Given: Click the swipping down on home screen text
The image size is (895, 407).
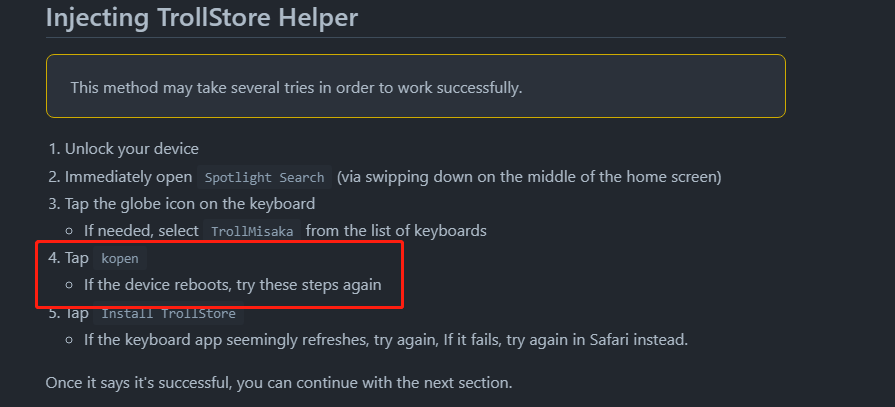Looking at the screenshot, I should click(529, 177).
